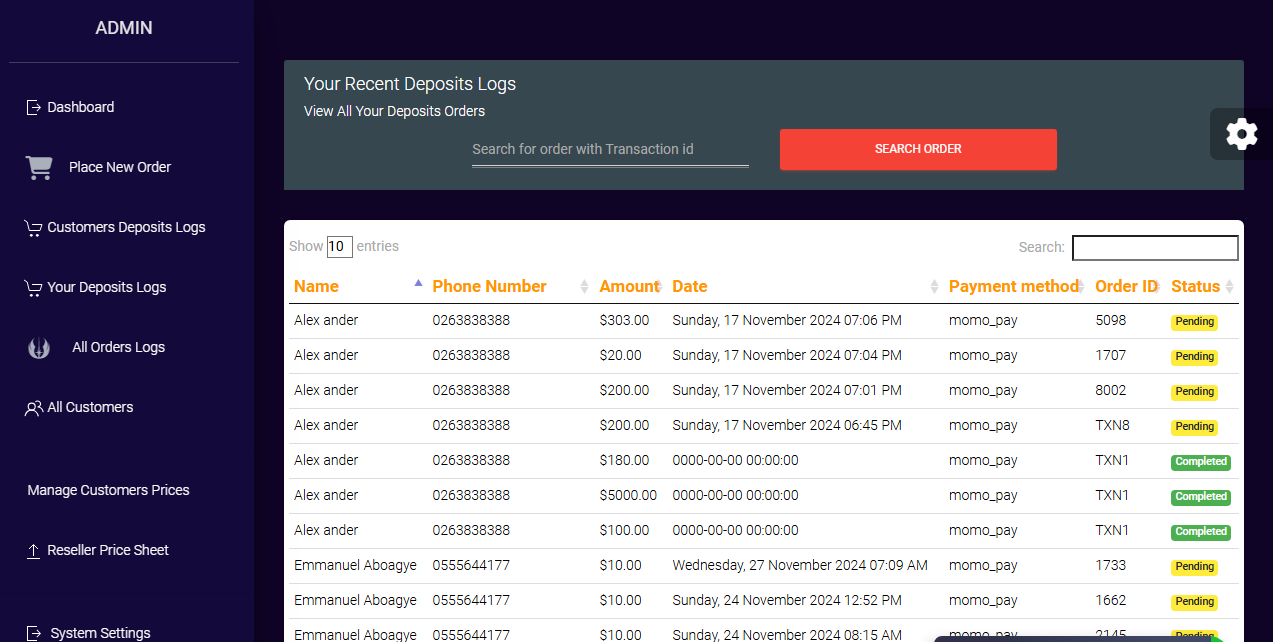This screenshot has width=1273, height=642.
Task: Open Your Deposits Logs
Action: point(106,287)
